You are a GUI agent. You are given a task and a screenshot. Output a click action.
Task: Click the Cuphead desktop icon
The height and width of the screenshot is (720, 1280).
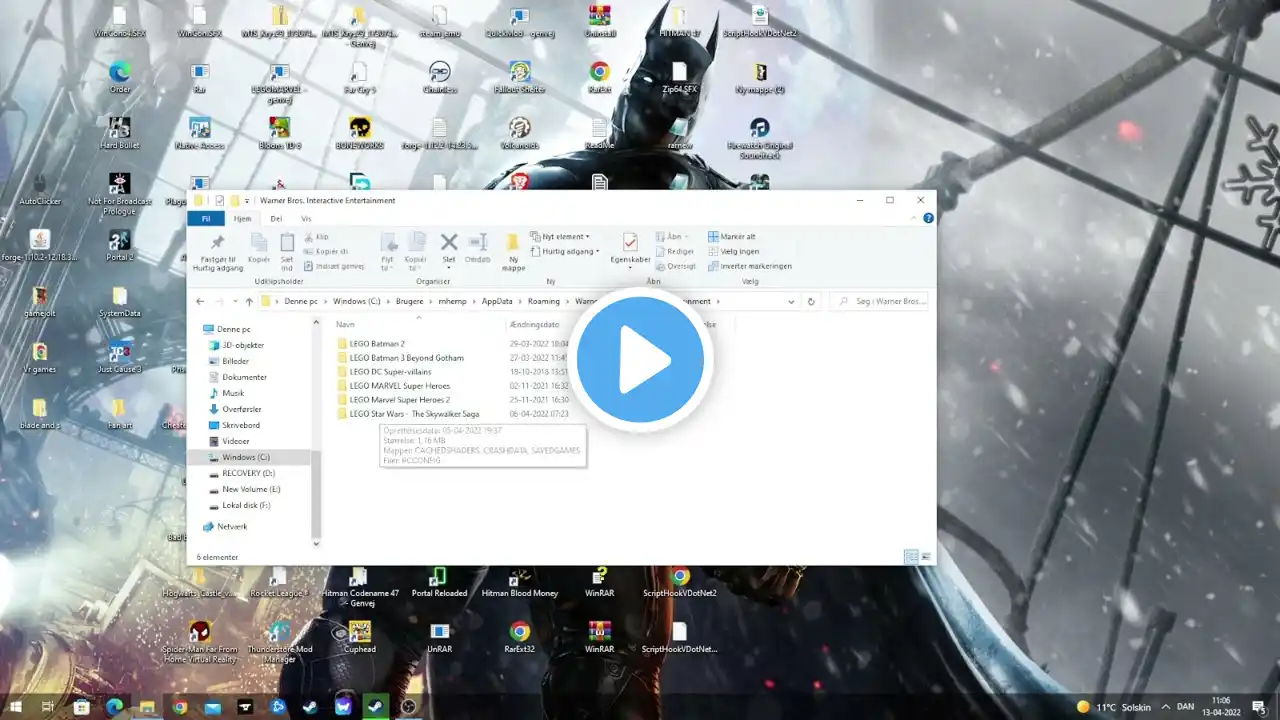[360, 637]
